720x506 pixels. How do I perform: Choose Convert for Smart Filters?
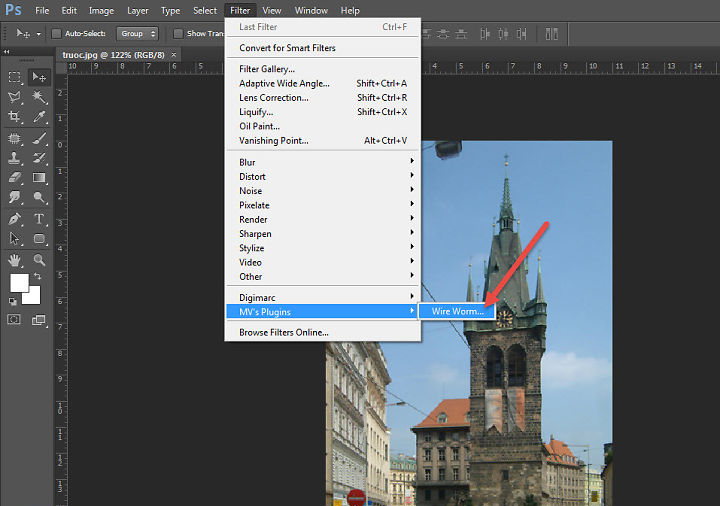click(x=322, y=48)
